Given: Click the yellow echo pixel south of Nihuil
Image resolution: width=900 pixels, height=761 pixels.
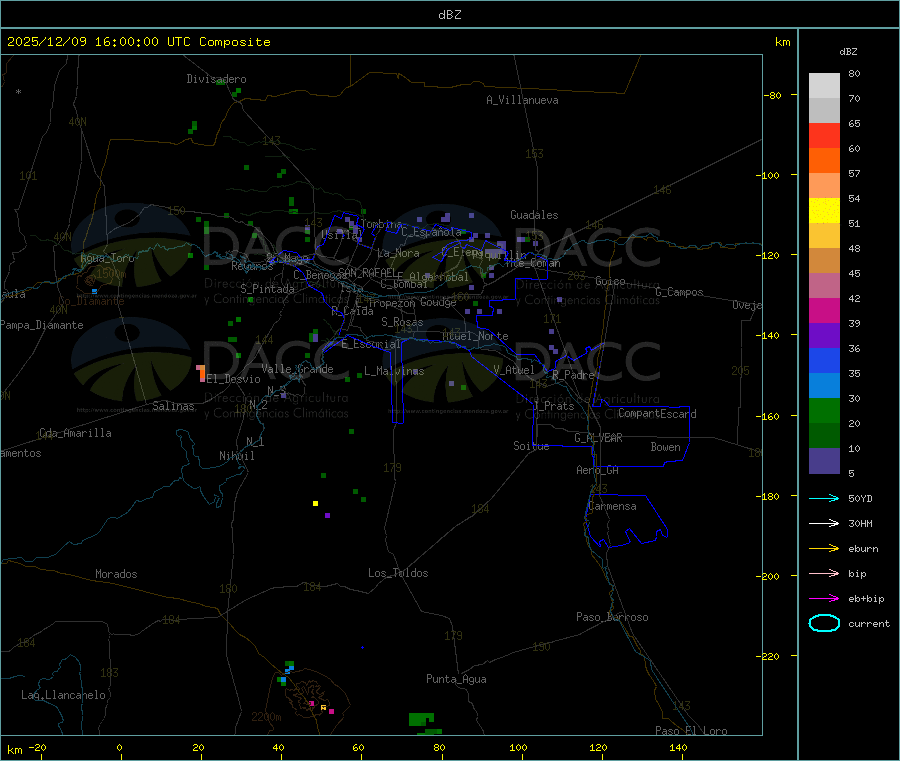Looking at the screenshot, I should tap(316, 503).
